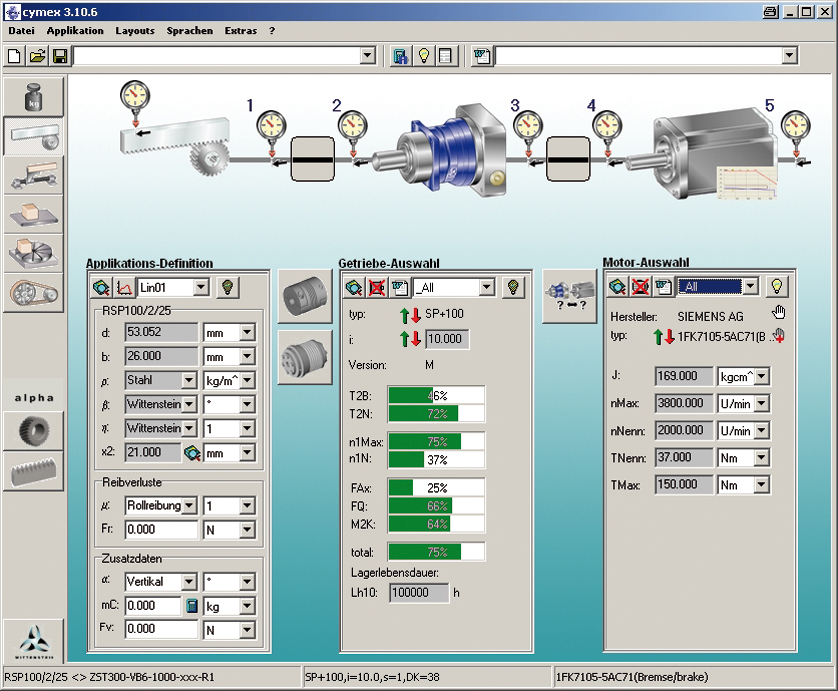Click the calculator icon next to mC
Viewport: 838px width, 691px height.
[x=191, y=606]
